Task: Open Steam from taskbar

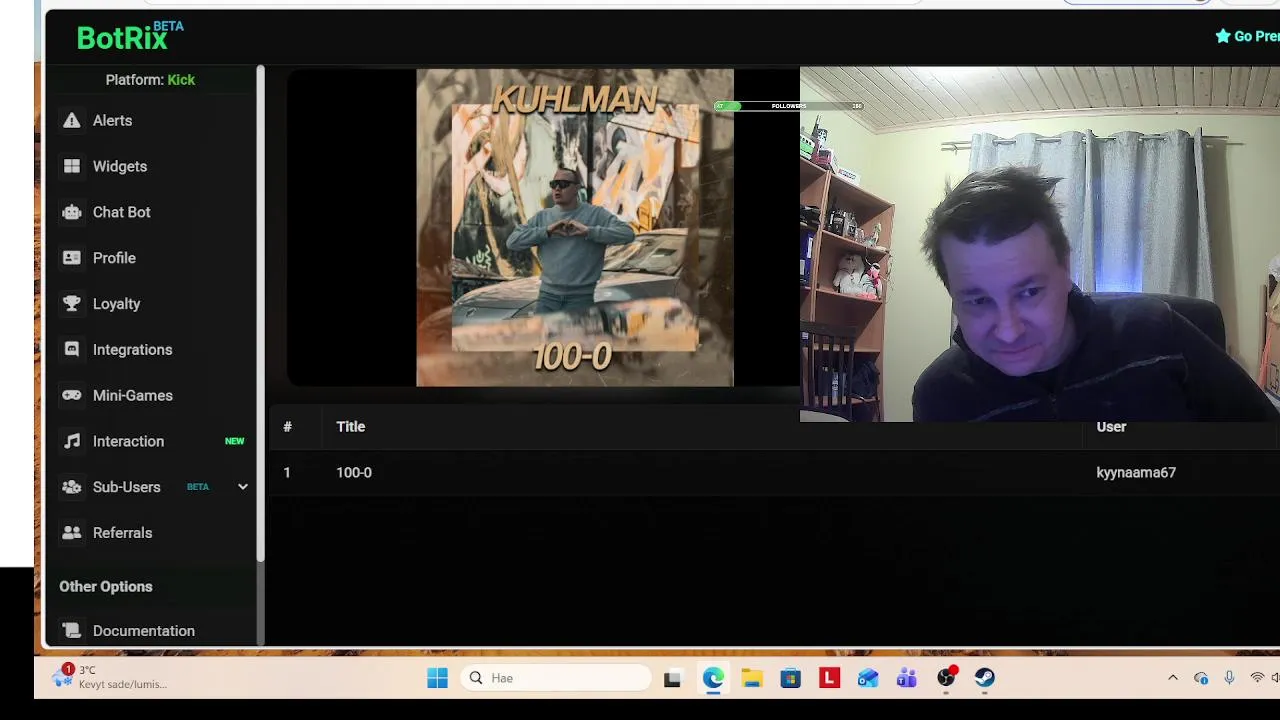Action: tap(985, 678)
